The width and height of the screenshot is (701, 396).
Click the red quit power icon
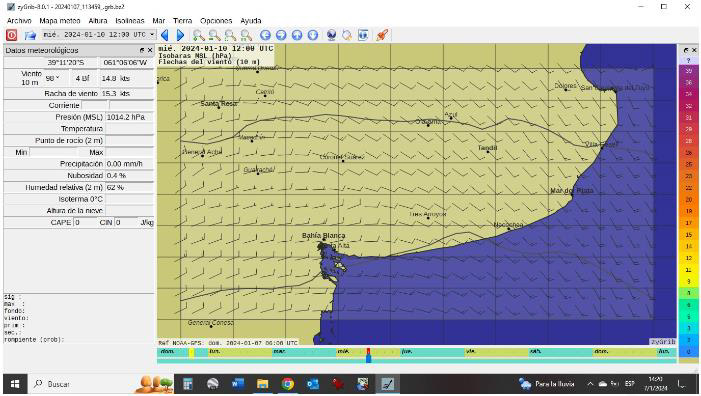[x=12, y=35]
